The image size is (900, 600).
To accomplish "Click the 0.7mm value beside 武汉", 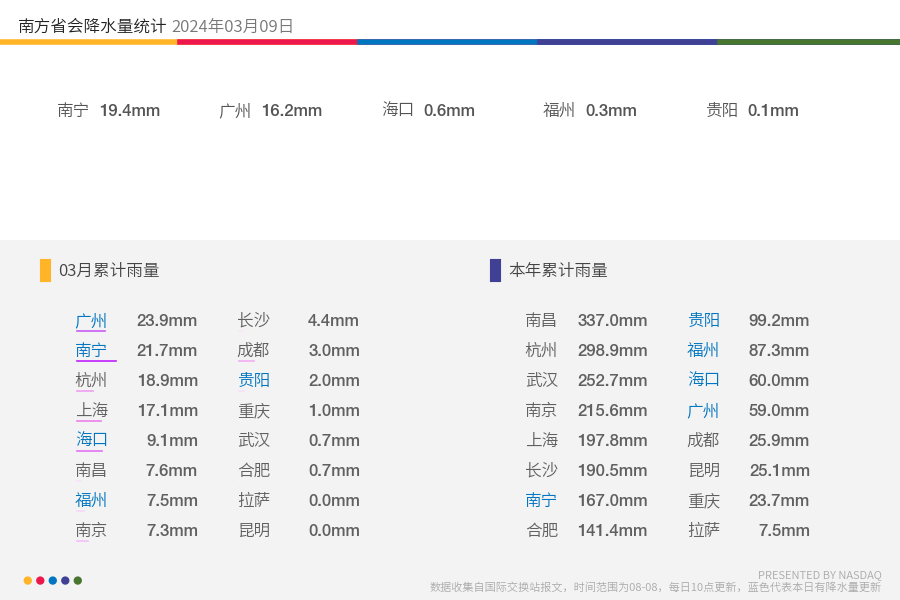I will (334, 440).
